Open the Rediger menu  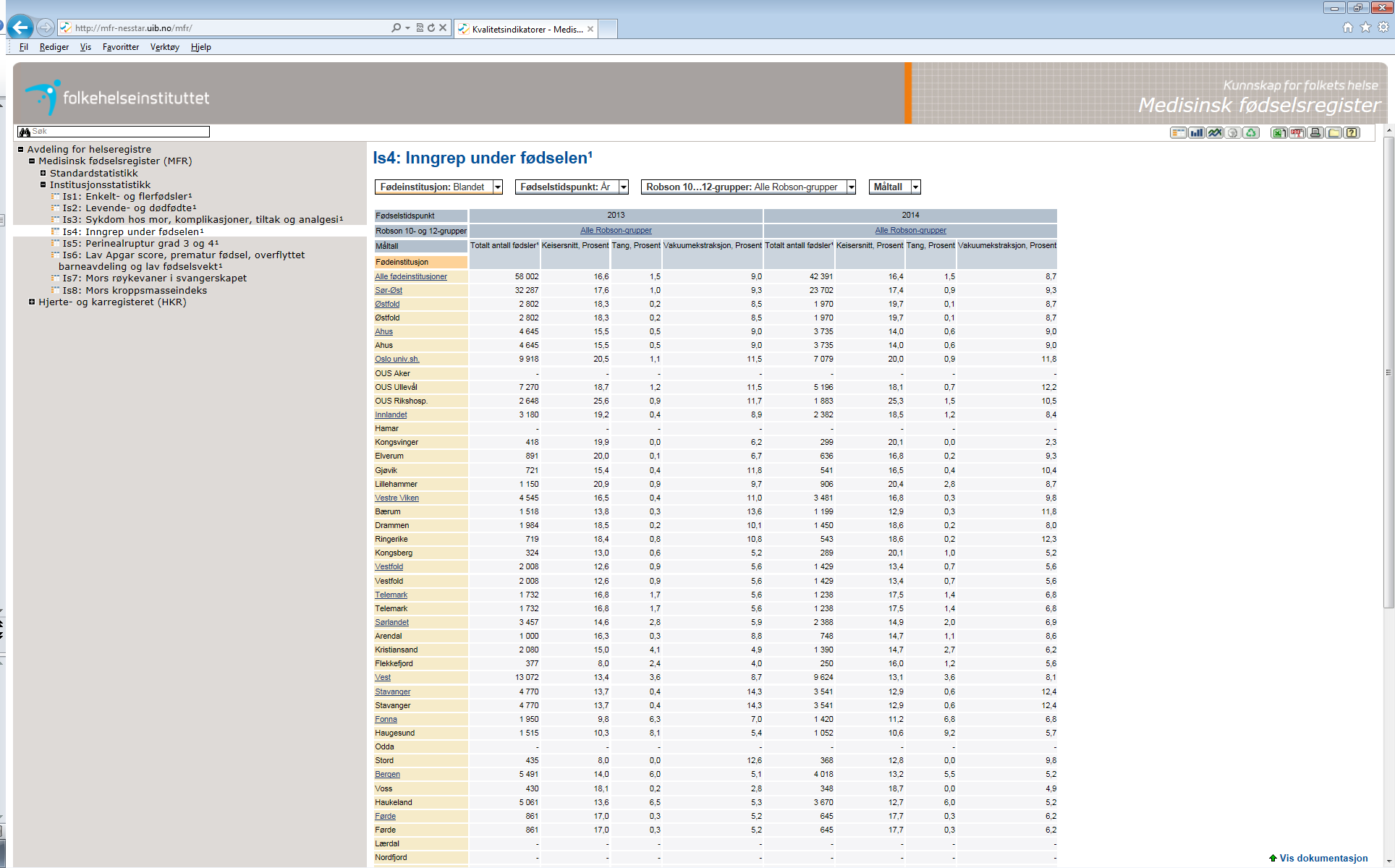pyautogui.click(x=54, y=47)
